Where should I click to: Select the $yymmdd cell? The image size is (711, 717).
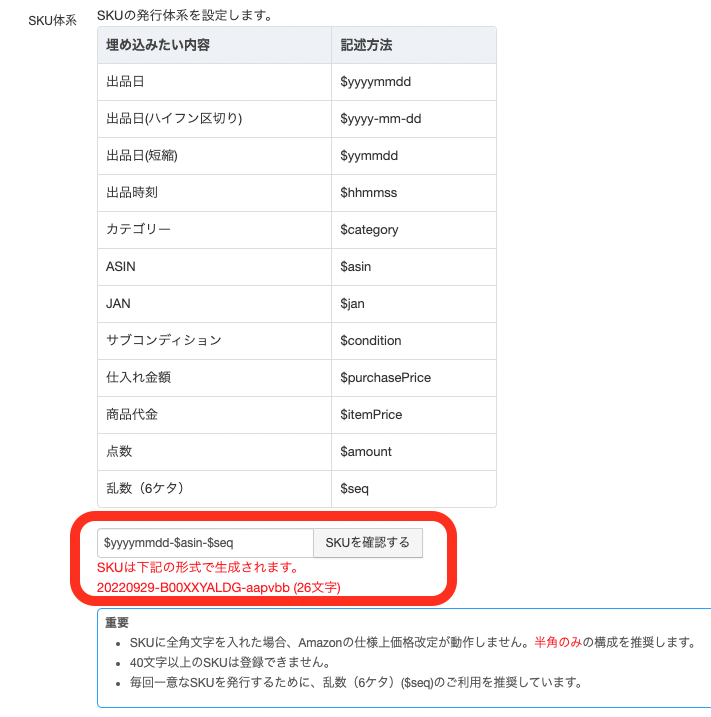point(414,156)
